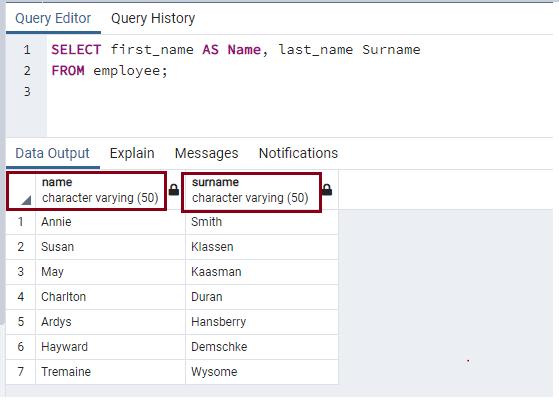Select row number 1 header

coord(21,222)
